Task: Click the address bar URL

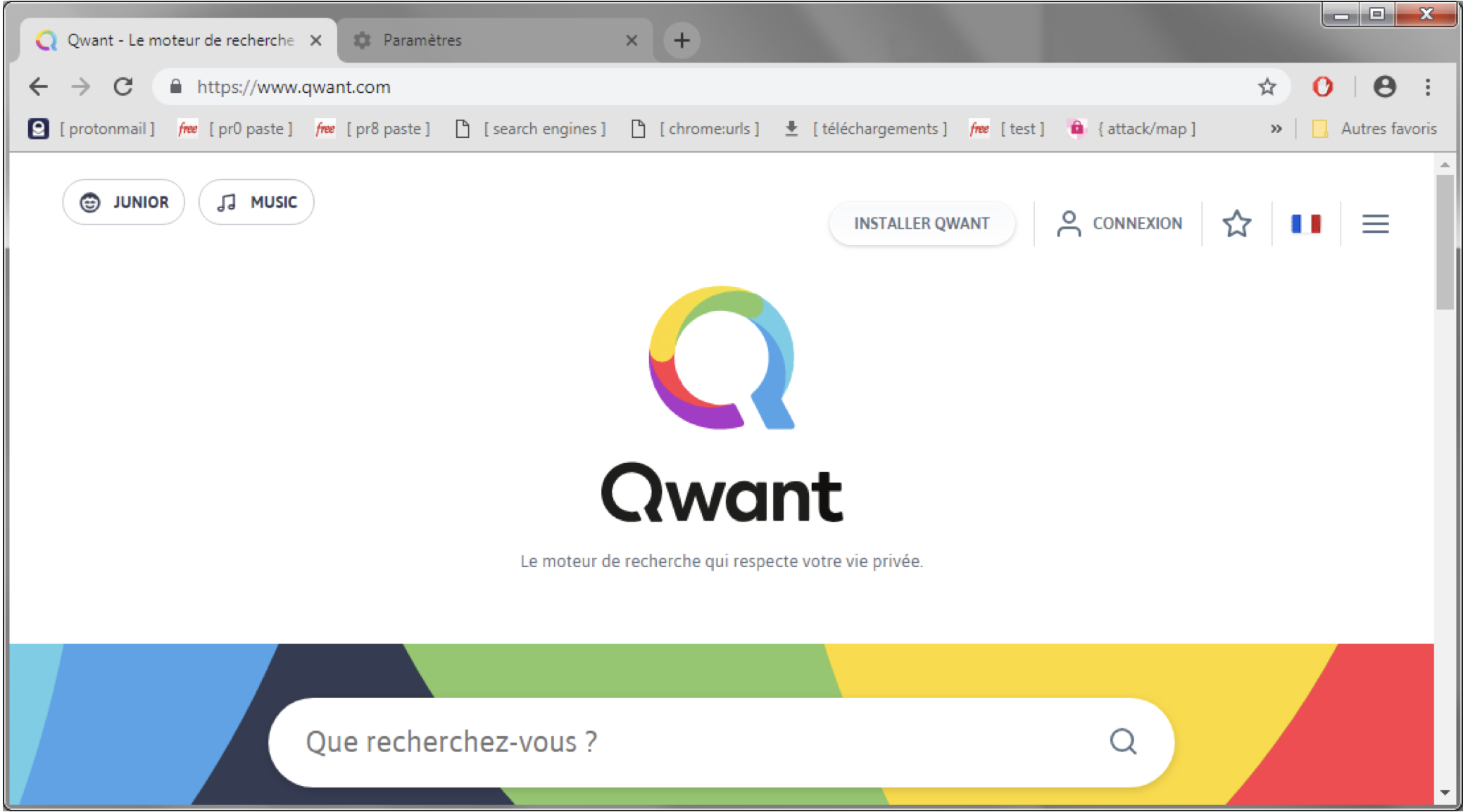Action: pos(294,87)
